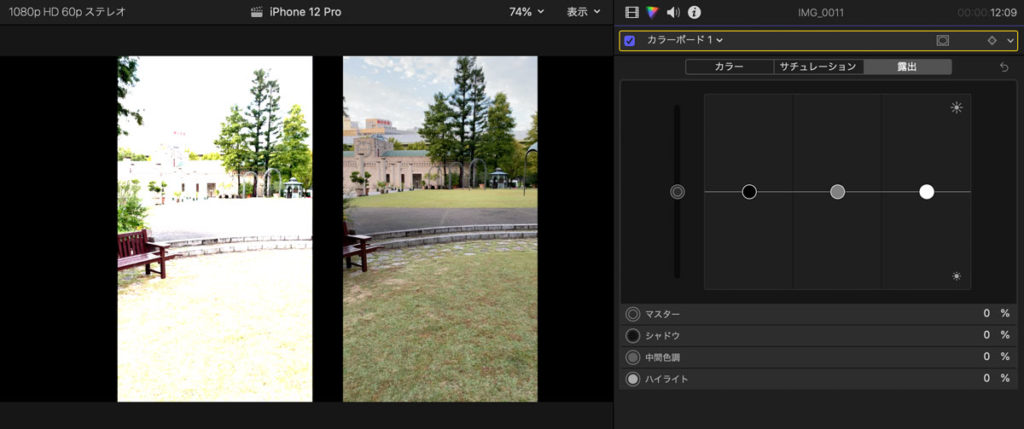
Task: Open the info inspector icon
Action: click(x=694, y=12)
